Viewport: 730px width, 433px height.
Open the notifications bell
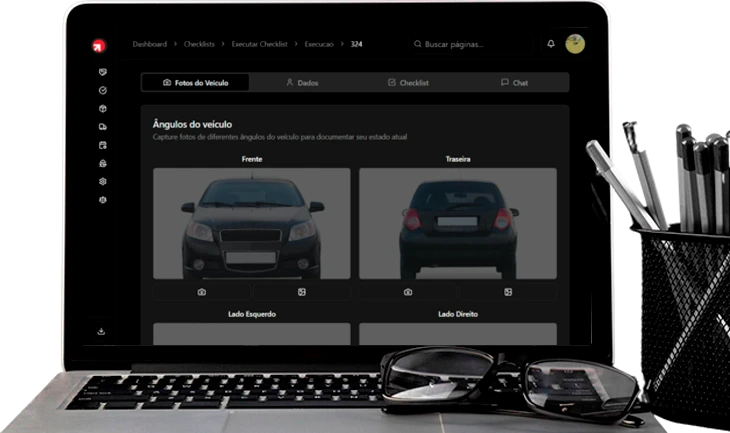[550, 44]
